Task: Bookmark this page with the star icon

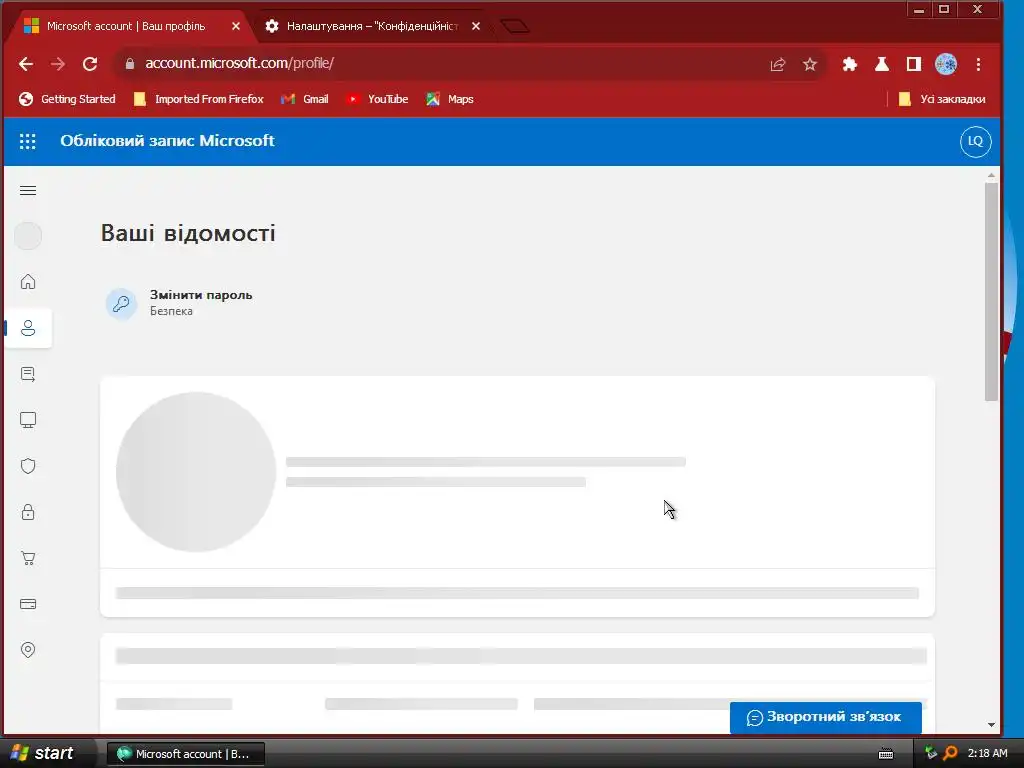Action: click(810, 64)
